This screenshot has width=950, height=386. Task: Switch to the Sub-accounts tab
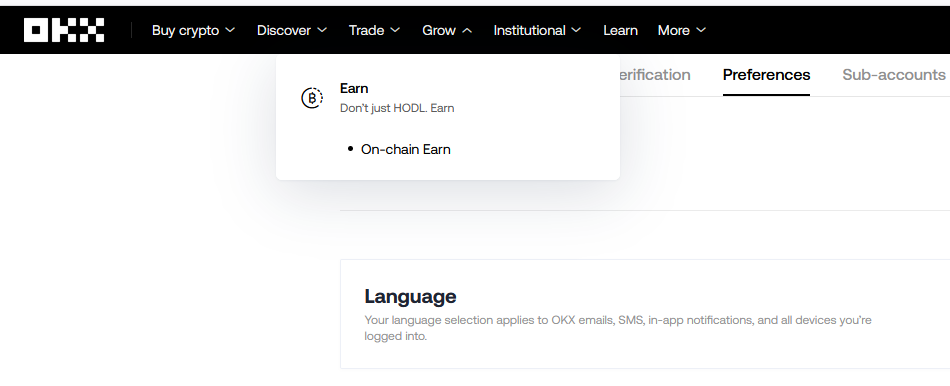tap(894, 75)
